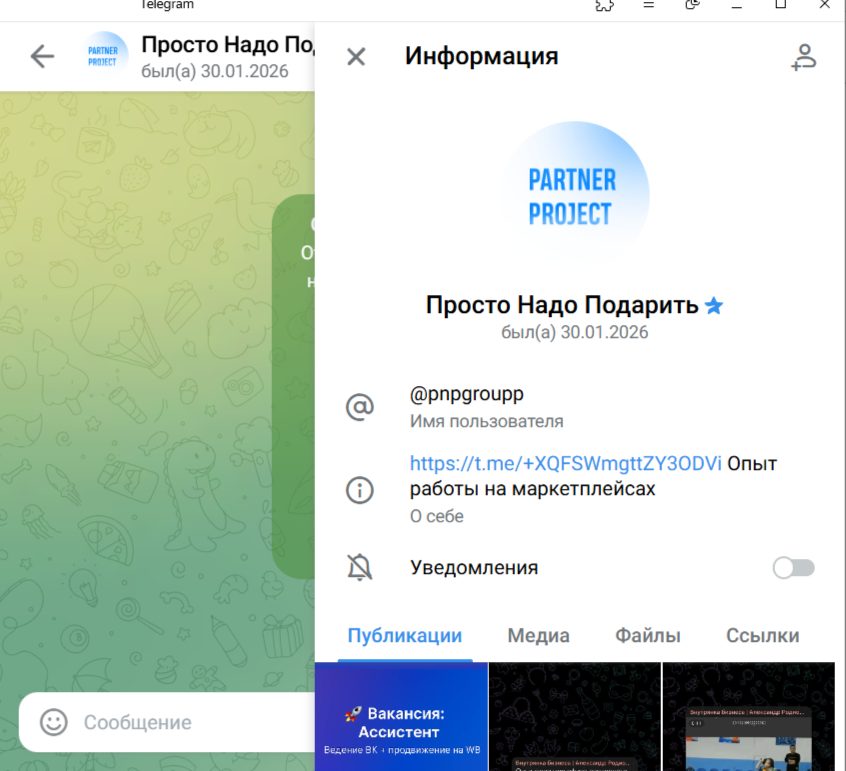Open the Вакансия: Ассистент post thumbnail

pos(401,716)
